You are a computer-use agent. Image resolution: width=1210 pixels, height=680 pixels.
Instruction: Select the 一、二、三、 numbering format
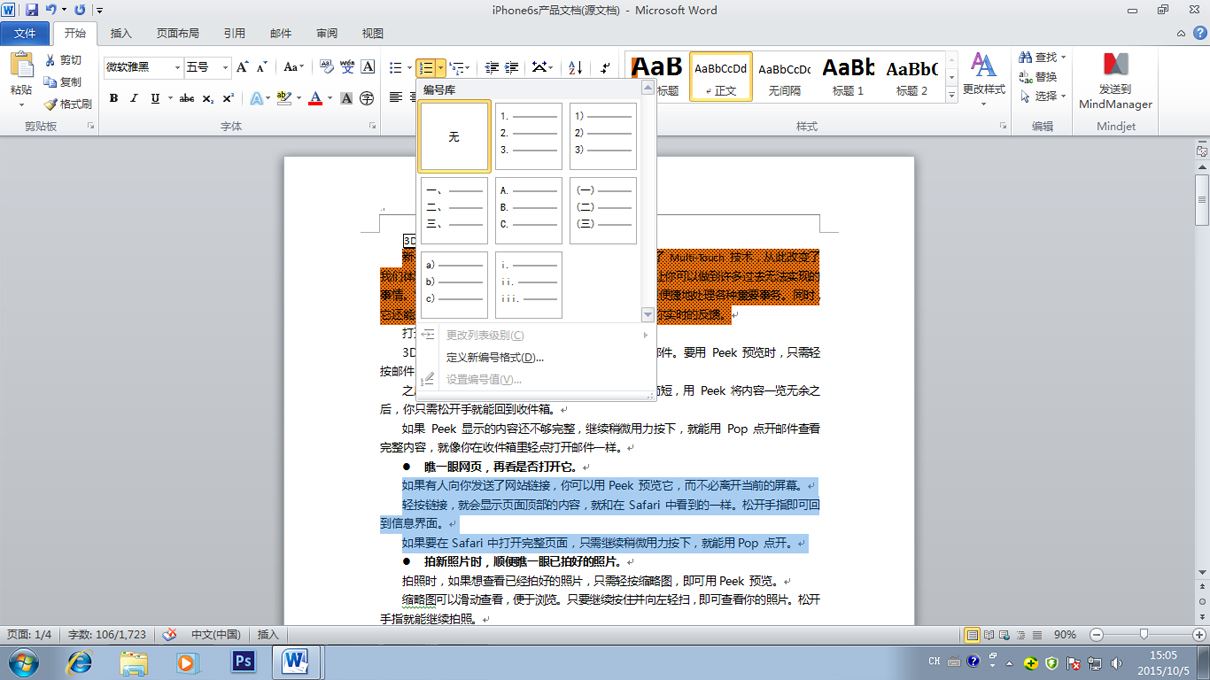pos(454,211)
